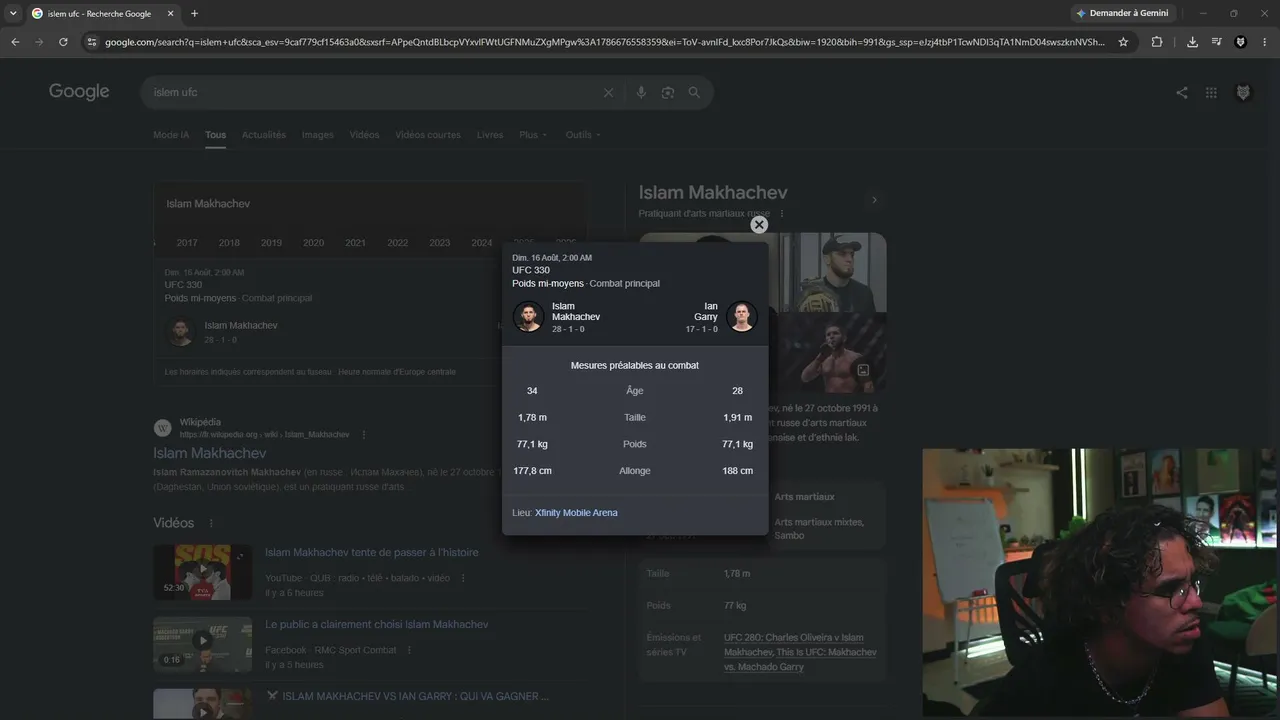
Task: Start a voice search with the microphone
Action: (641, 93)
